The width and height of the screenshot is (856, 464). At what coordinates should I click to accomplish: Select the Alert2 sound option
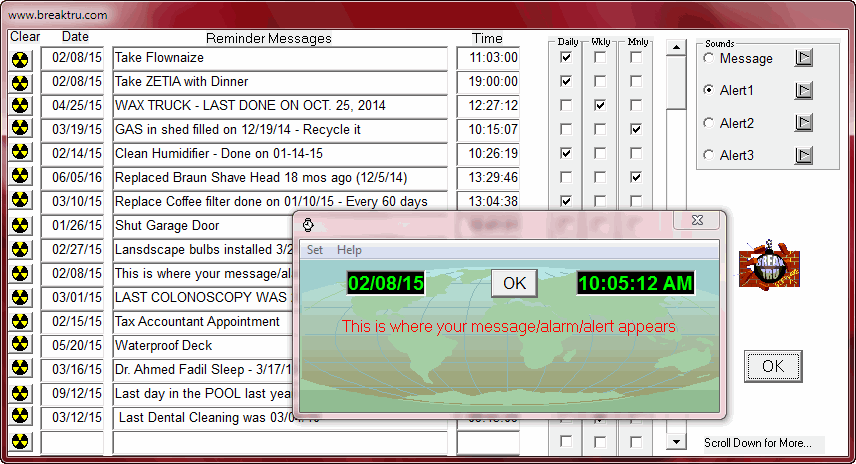[x=709, y=123]
